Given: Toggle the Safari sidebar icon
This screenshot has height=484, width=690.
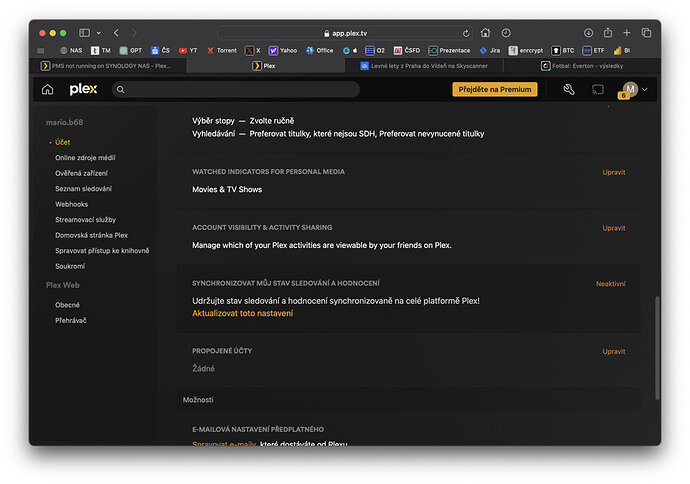Looking at the screenshot, I should tap(84, 33).
